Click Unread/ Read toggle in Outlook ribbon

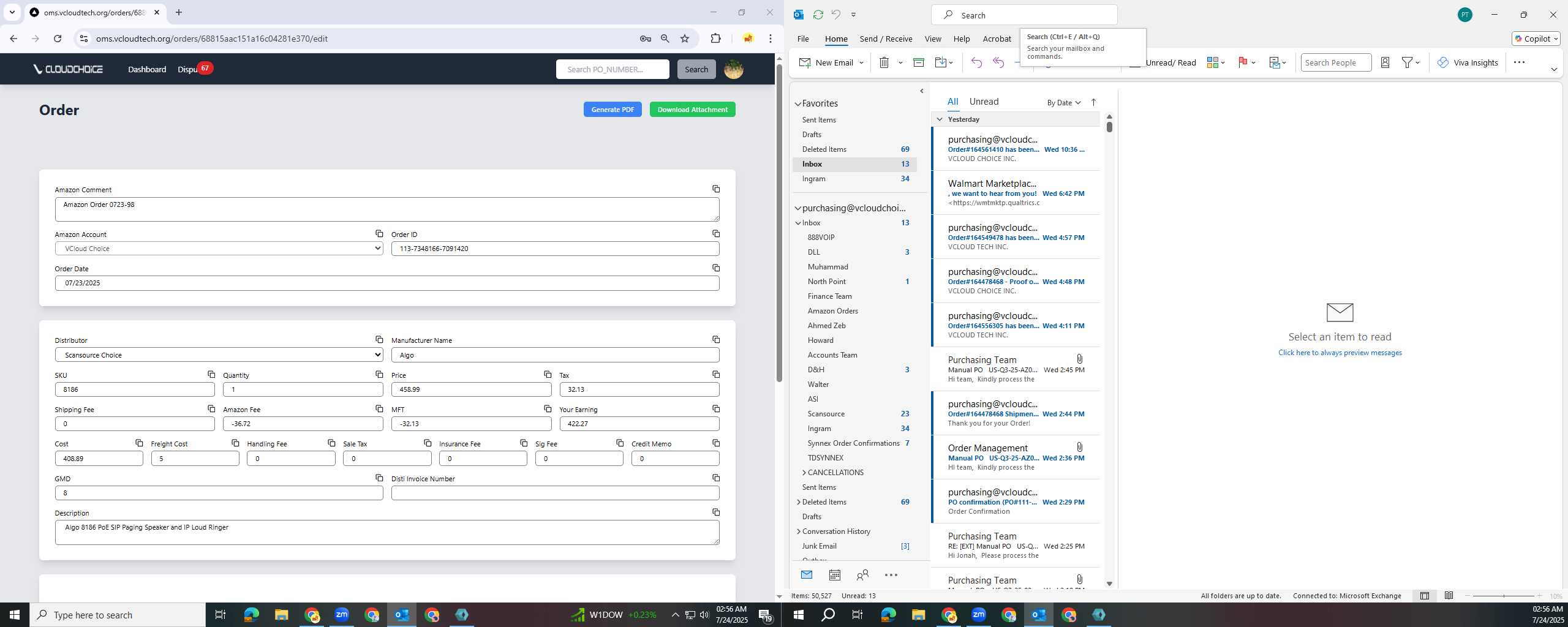1170,62
